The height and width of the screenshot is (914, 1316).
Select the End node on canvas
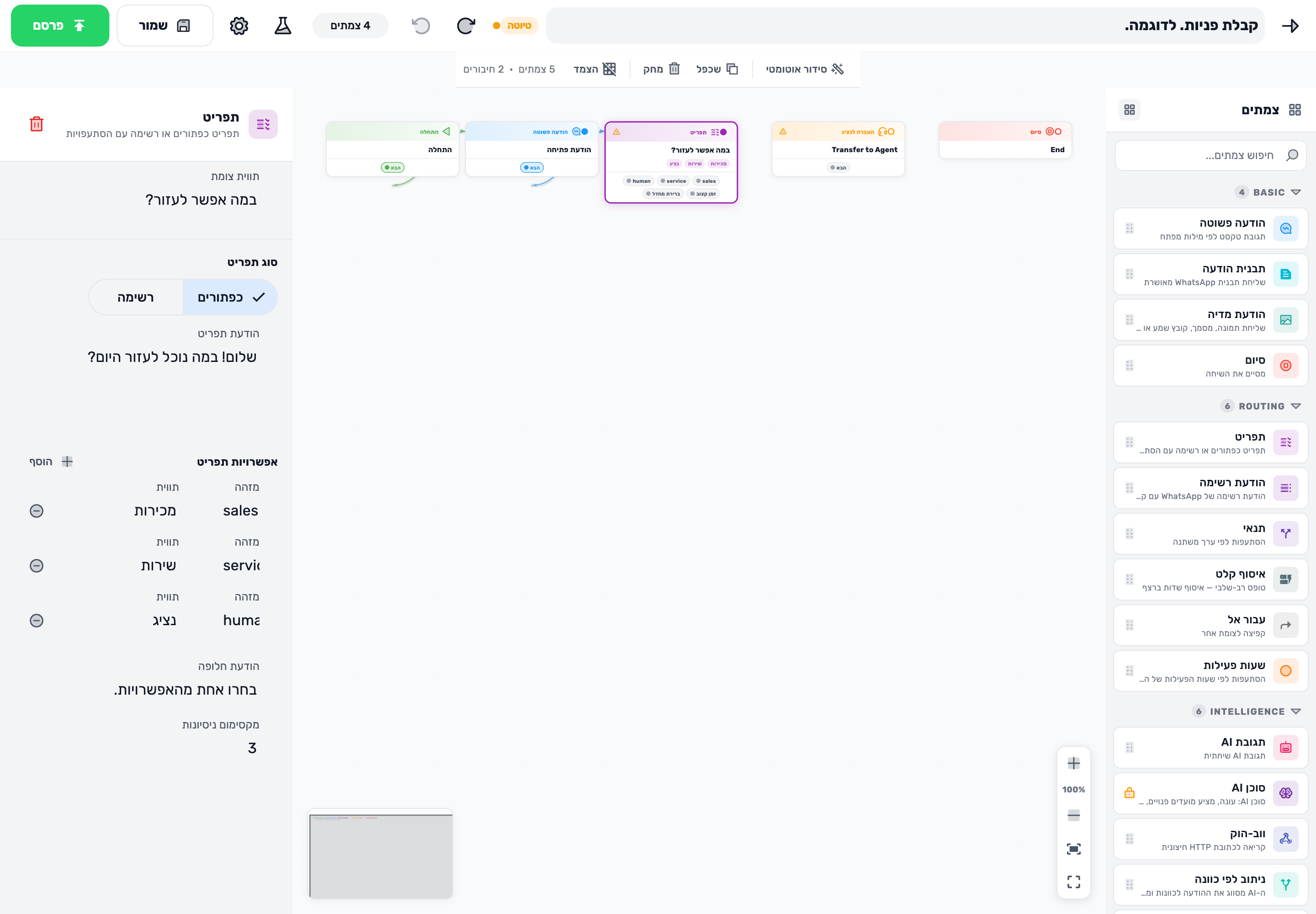point(1005,140)
